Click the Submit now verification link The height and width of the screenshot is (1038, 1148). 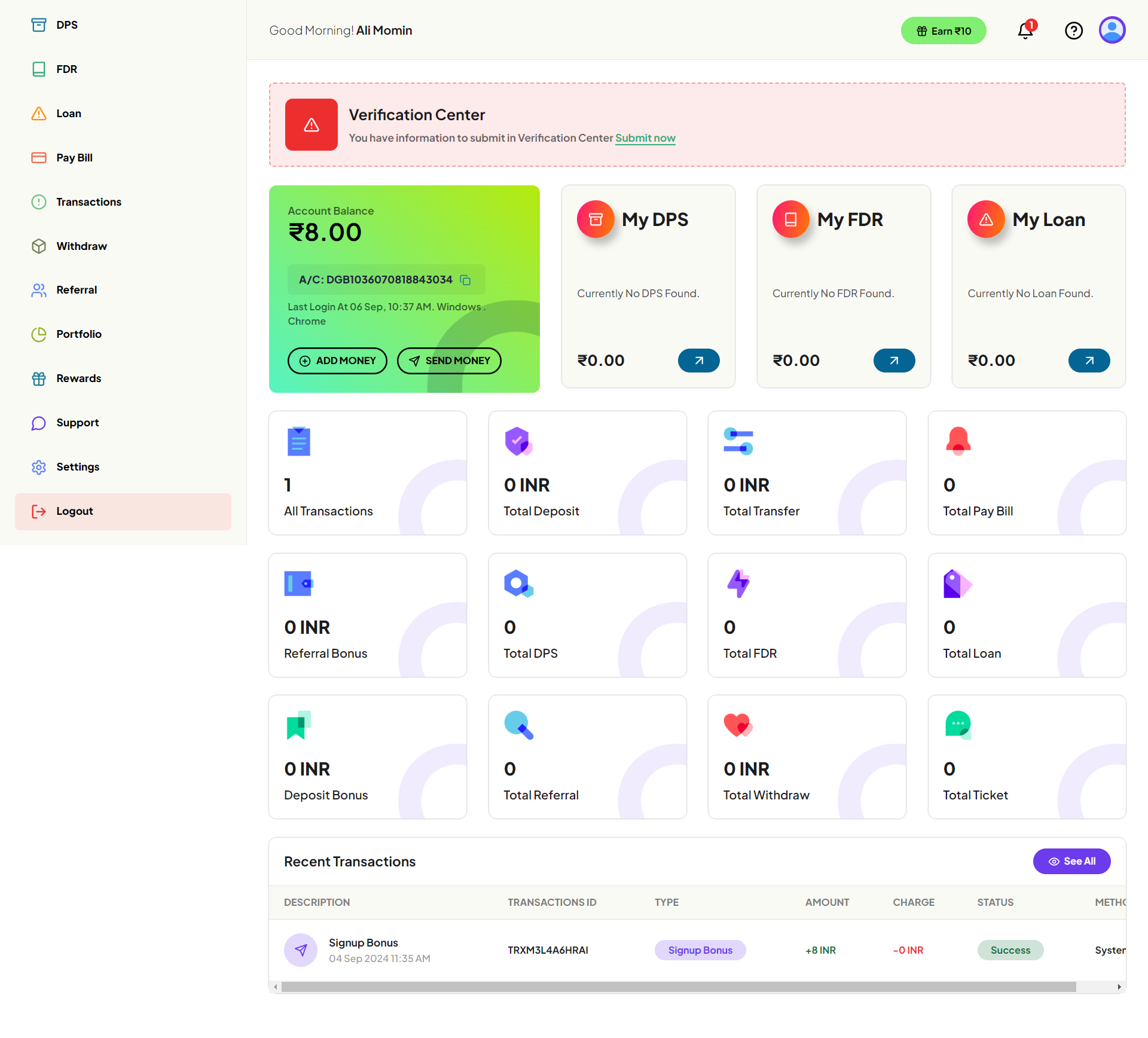click(645, 138)
